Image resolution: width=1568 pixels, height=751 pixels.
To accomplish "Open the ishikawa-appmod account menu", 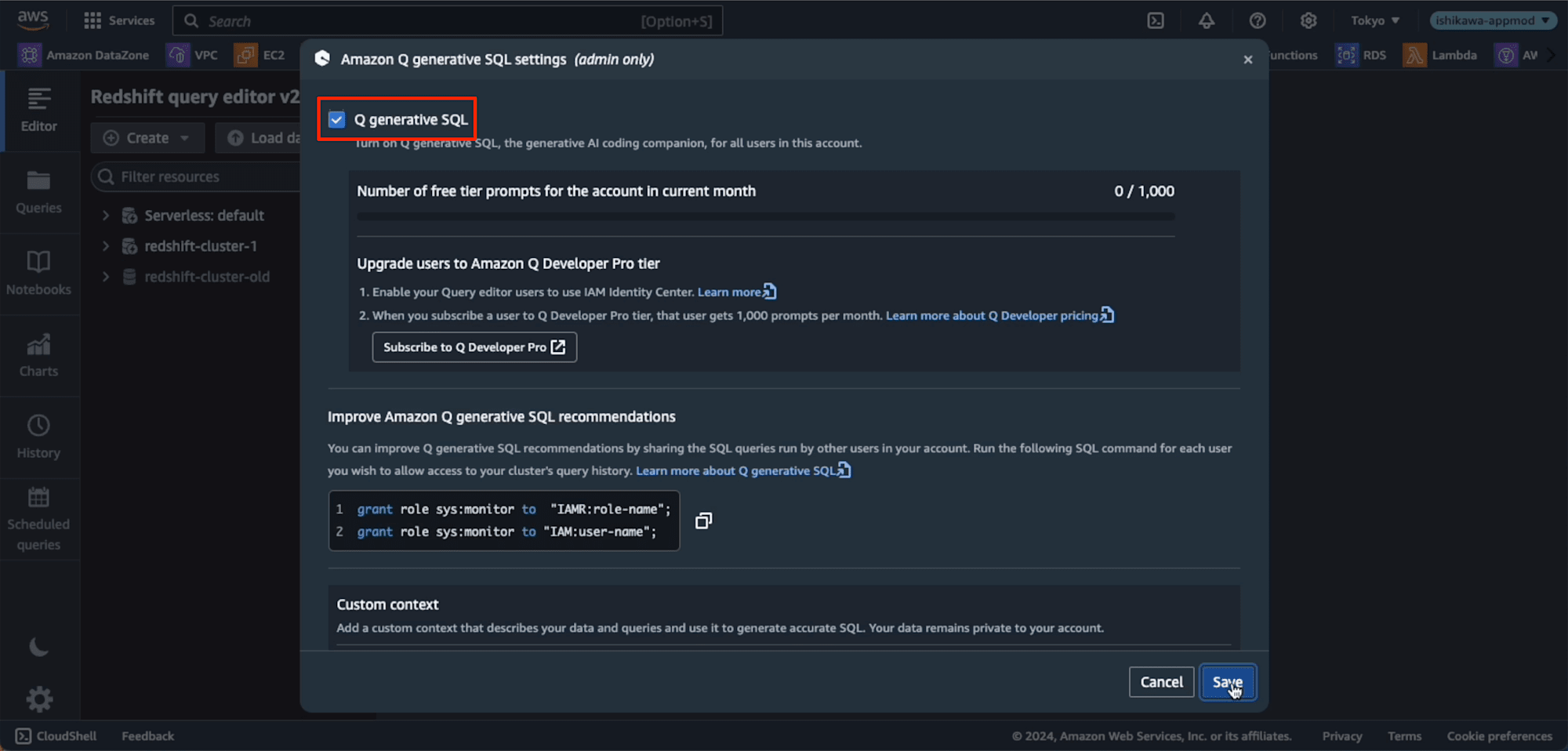I will (x=1493, y=20).
